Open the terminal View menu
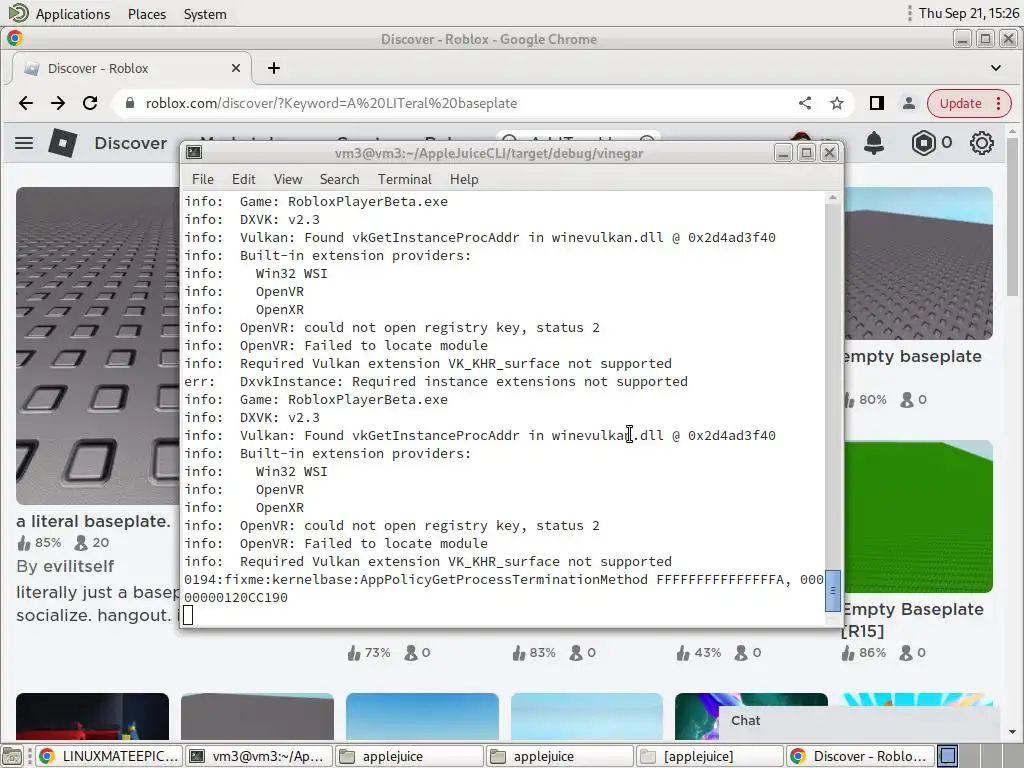1024x768 pixels. tap(288, 179)
